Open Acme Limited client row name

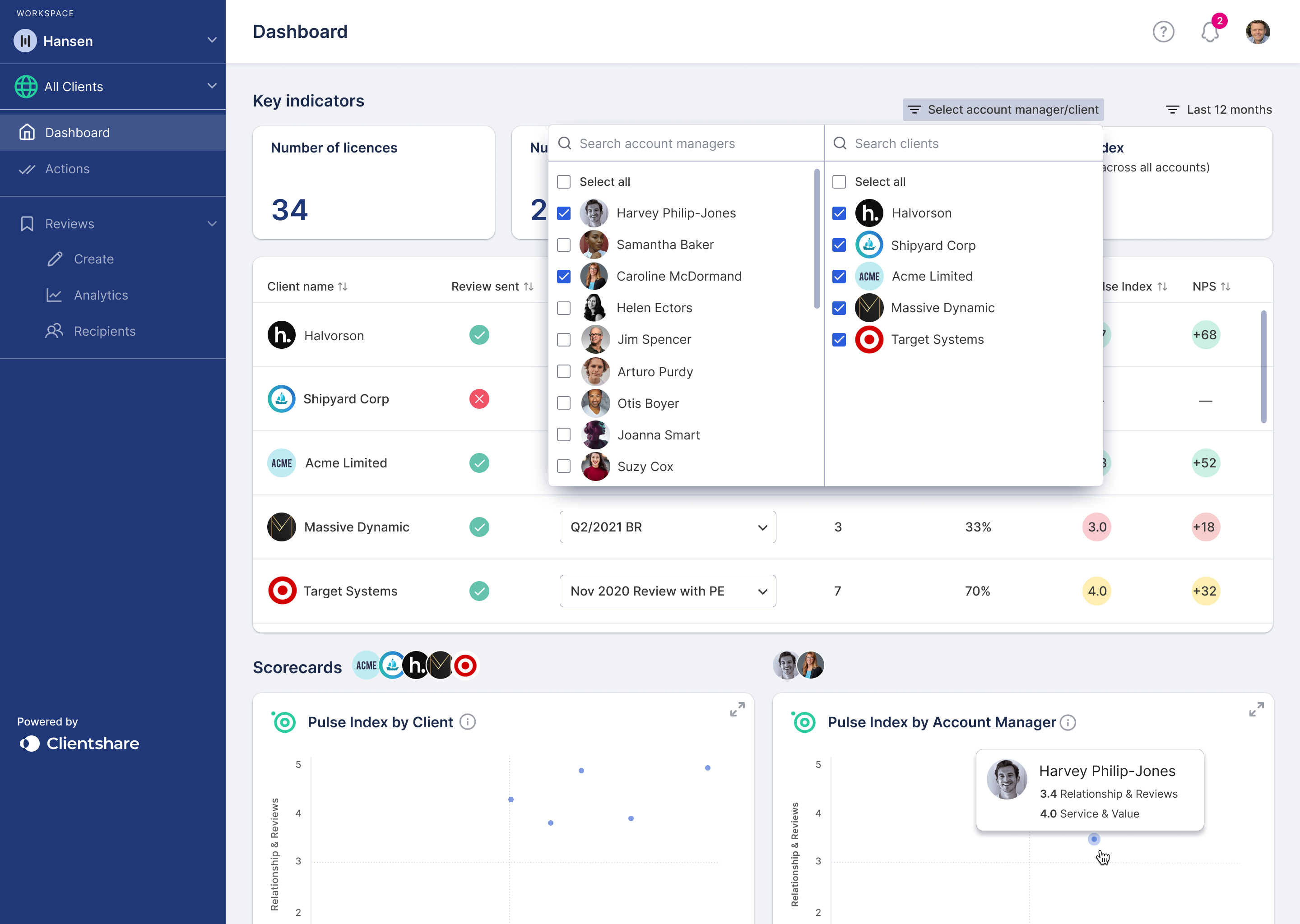[346, 463]
